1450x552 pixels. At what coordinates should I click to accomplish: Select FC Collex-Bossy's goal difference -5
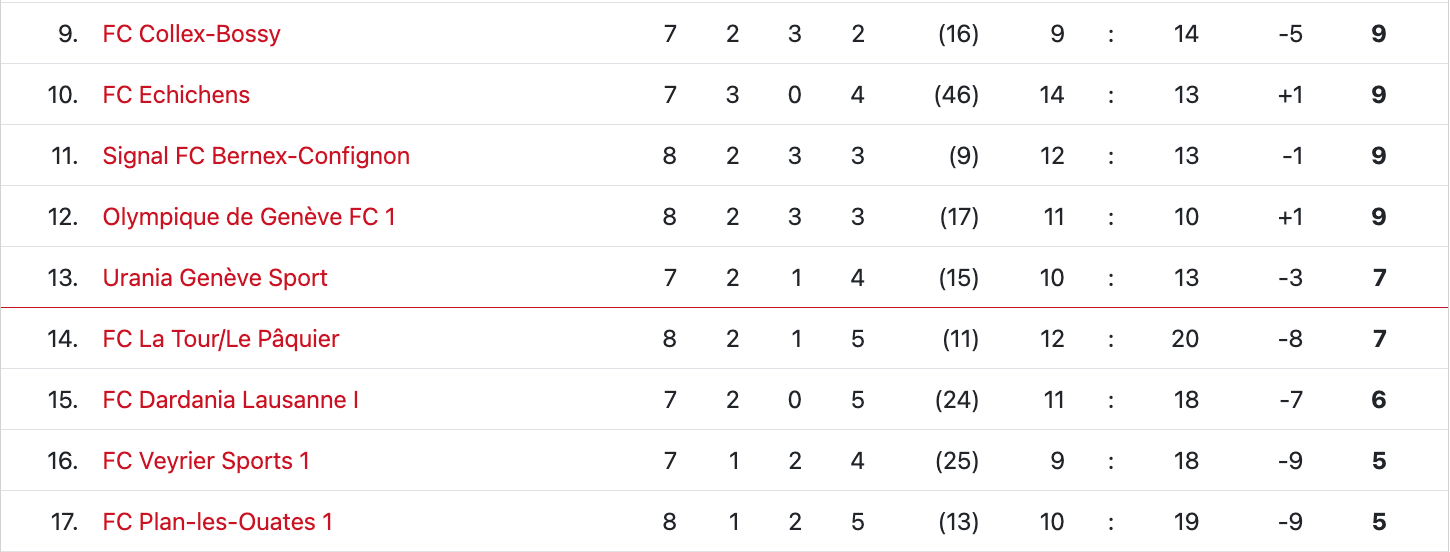point(1290,34)
